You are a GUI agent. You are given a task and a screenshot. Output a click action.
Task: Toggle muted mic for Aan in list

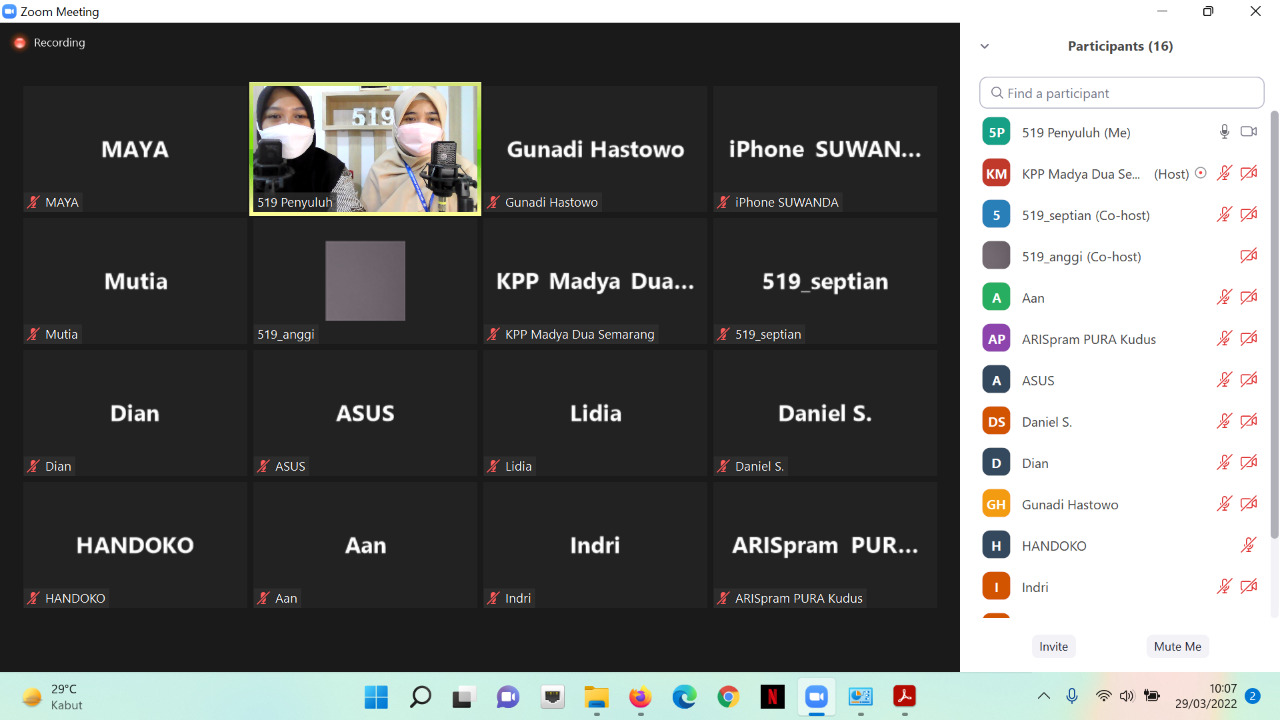tap(1224, 298)
